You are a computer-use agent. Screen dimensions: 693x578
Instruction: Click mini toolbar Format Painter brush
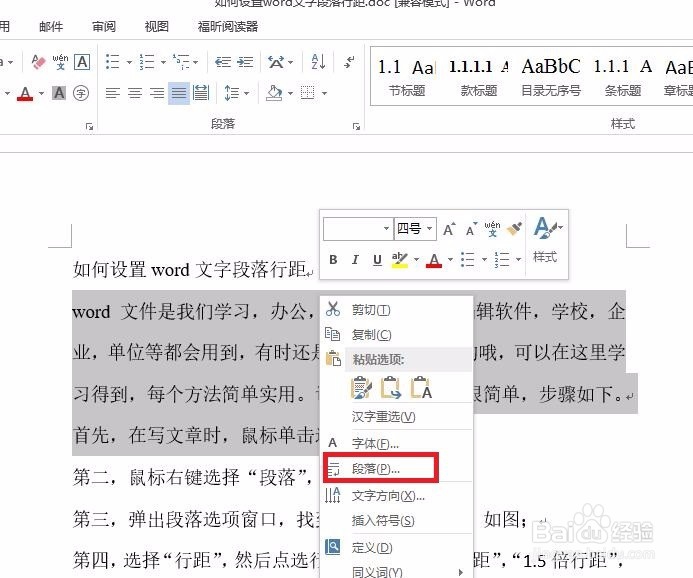coord(514,229)
